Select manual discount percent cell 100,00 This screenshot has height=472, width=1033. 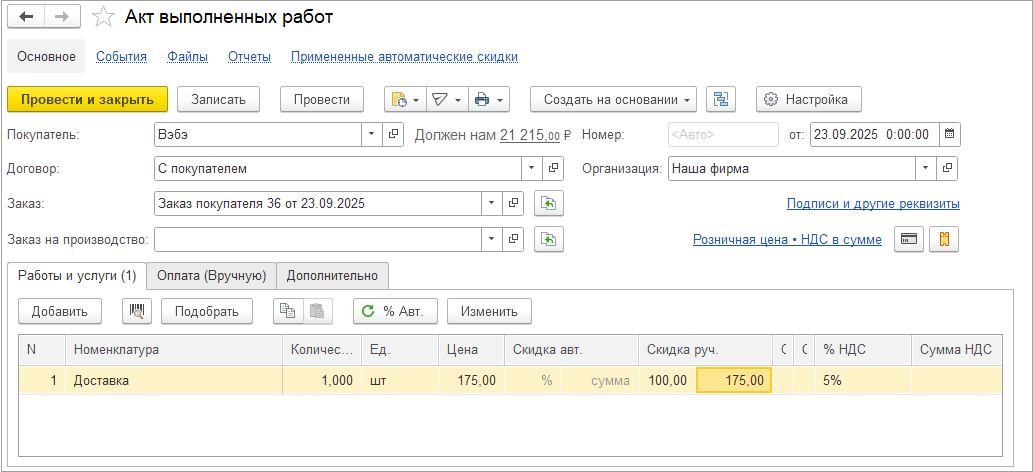pos(667,380)
